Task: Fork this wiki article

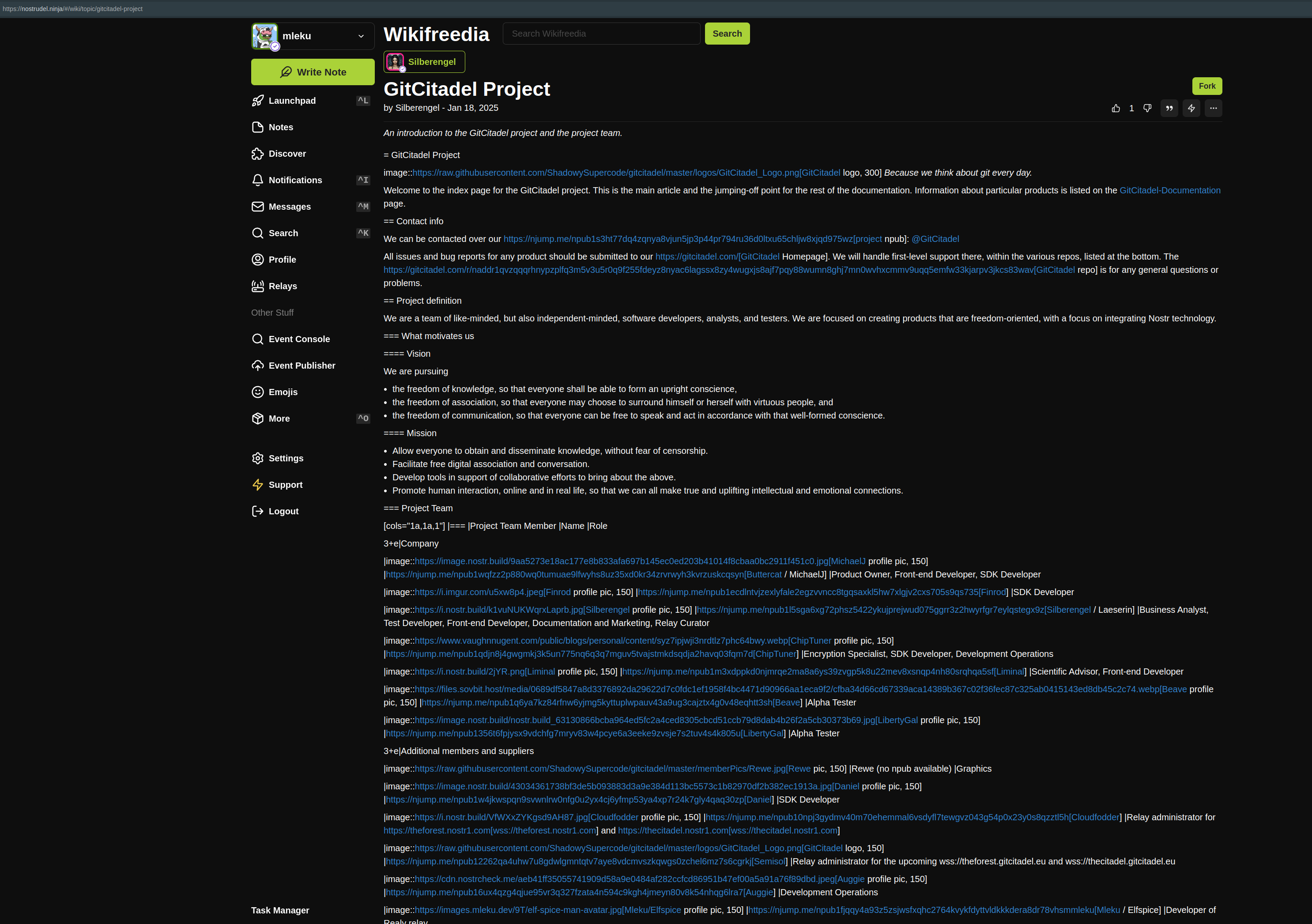Action: (1207, 86)
